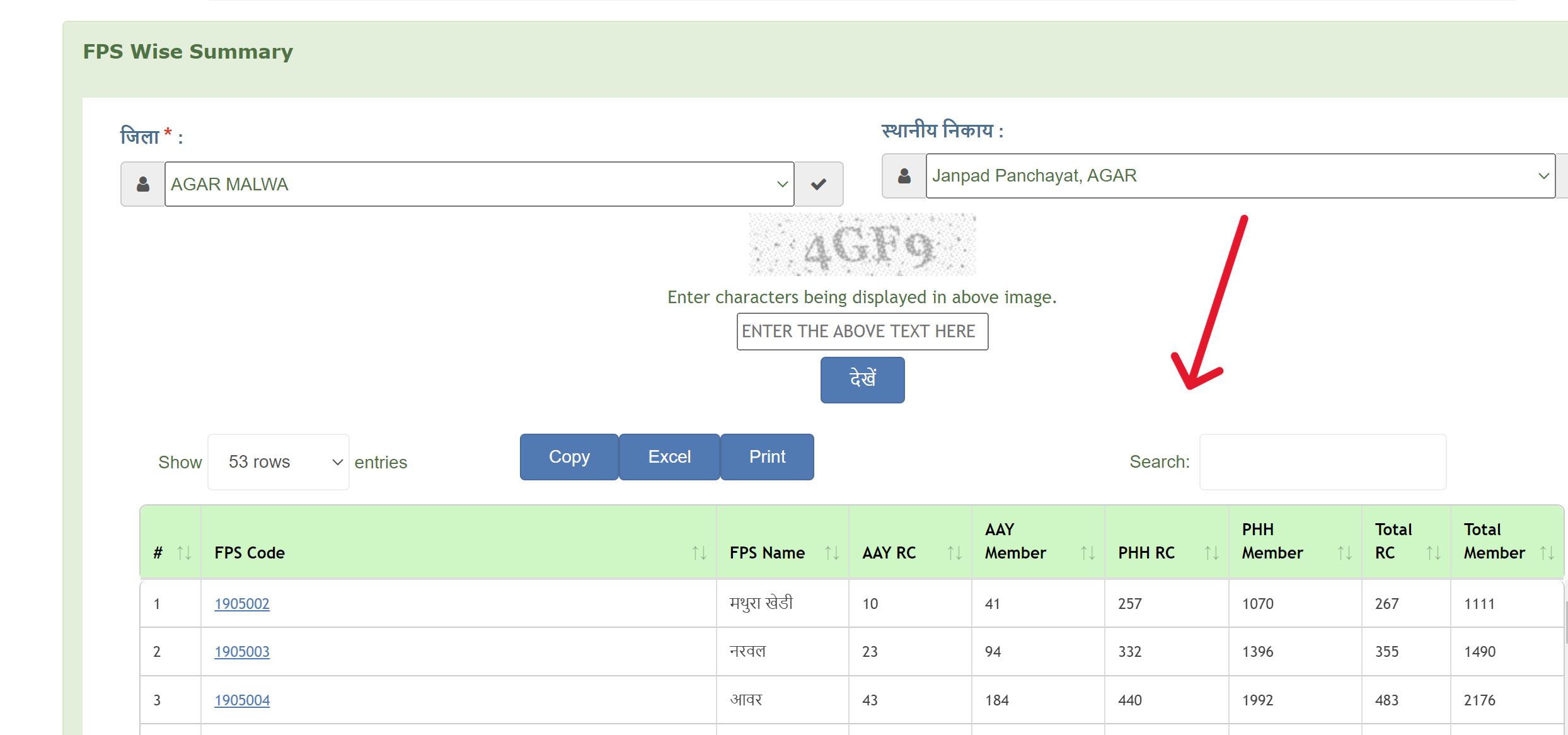
Task: Click the person icon beside the district selector
Action: click(142, 183)
